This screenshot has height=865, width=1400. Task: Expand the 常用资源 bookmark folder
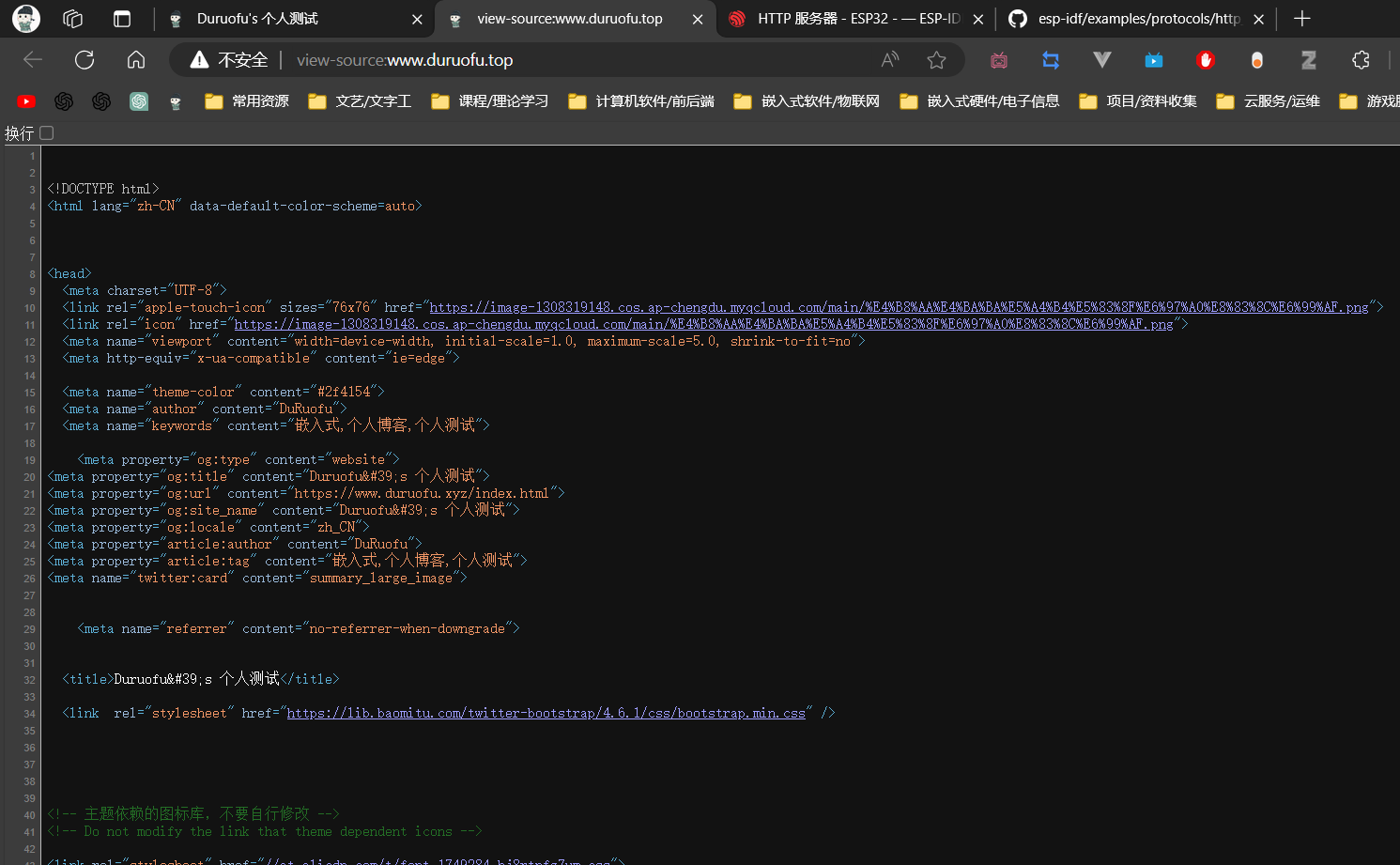pos(247,101)
